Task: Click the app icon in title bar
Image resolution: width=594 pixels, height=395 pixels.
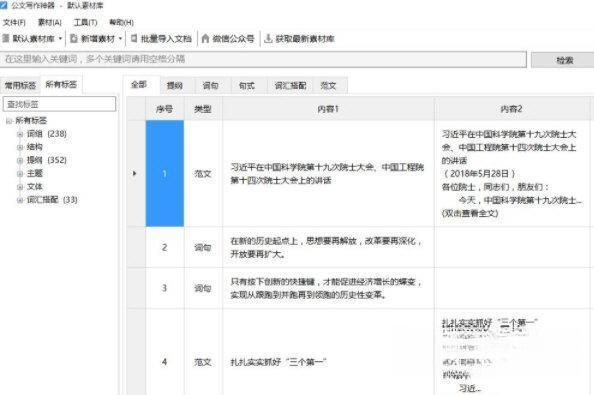Action: 3,5
